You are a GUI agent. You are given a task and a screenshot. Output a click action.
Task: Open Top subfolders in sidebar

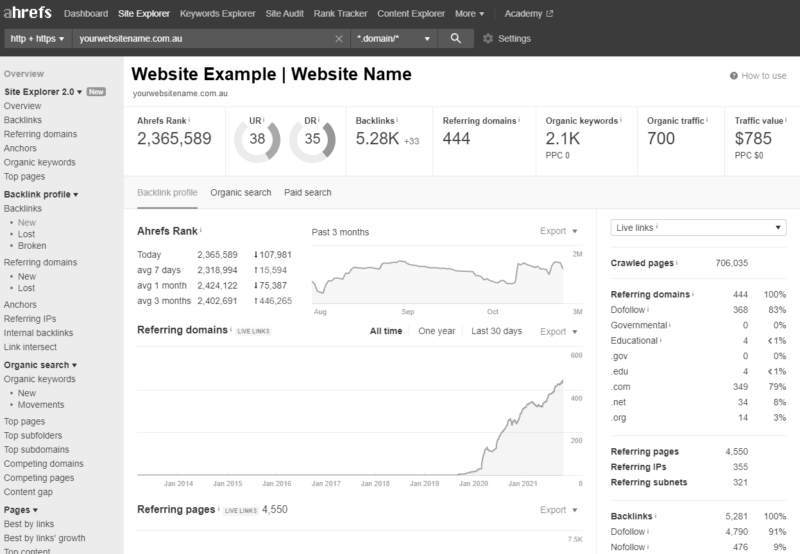[33, 436]
